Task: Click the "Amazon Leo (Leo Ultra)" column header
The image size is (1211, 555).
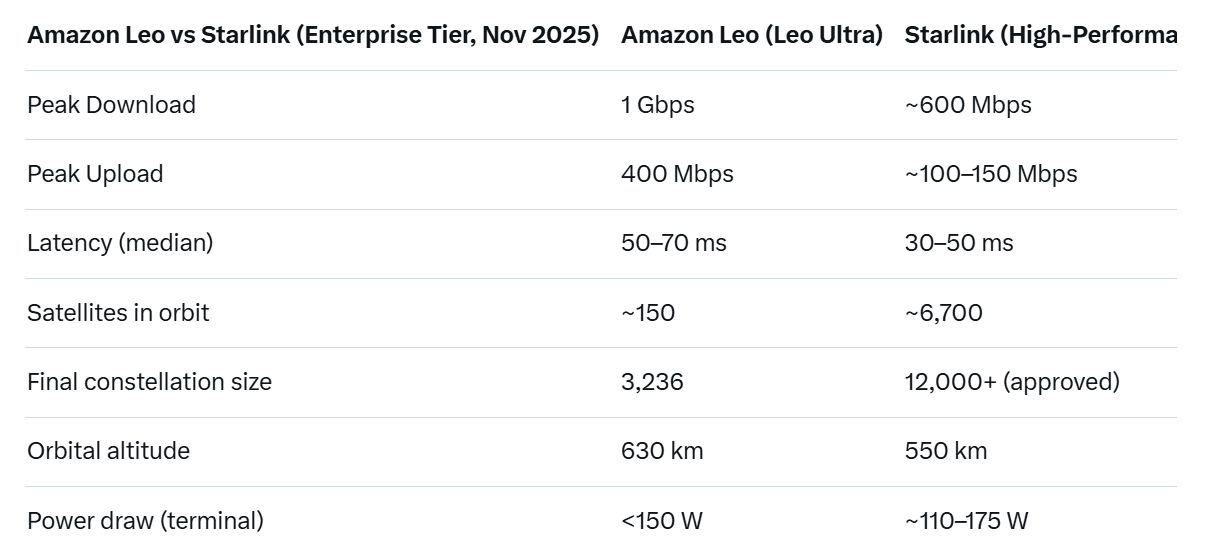Action: pyautogui.click(x=751, y=35)
